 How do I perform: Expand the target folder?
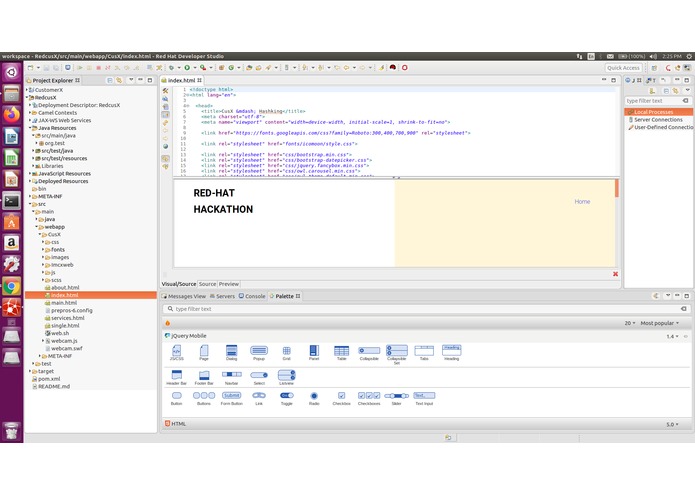click(30, 371)
